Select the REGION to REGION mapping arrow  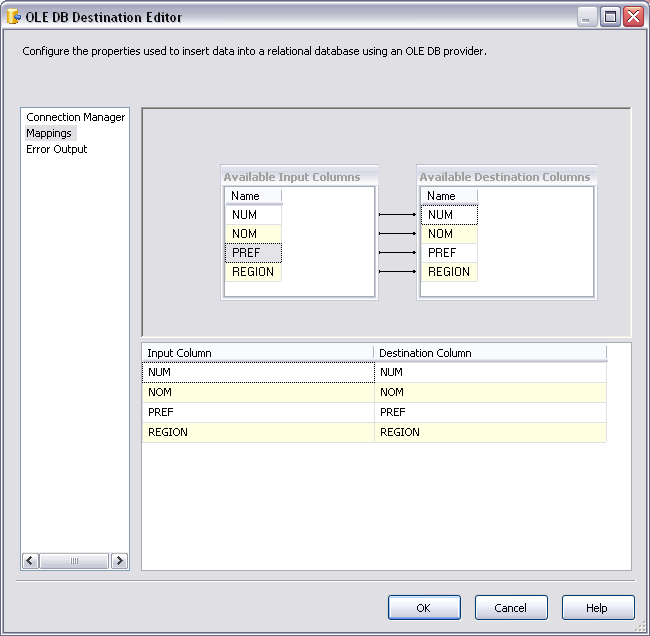pos(397,272)
